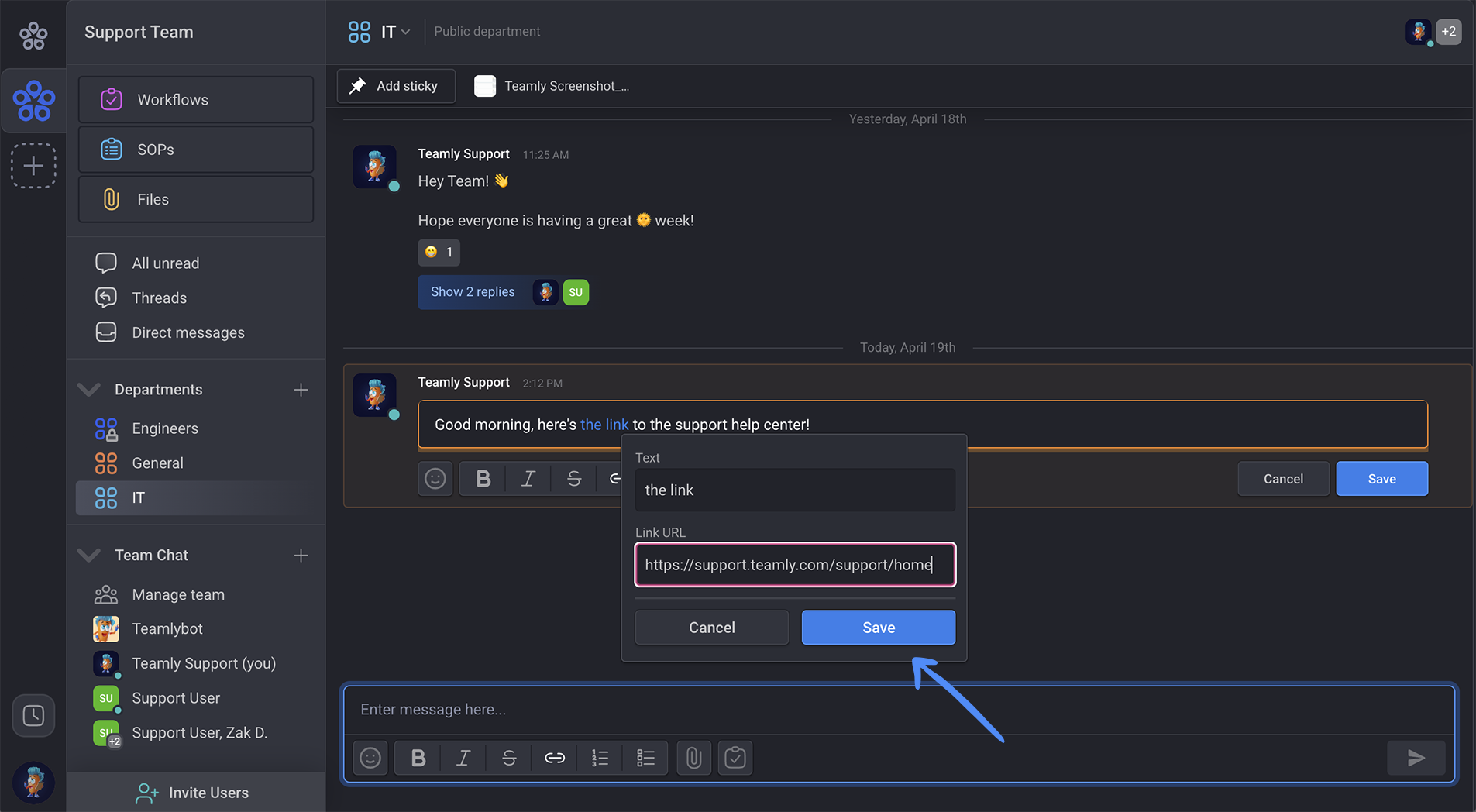Cancel the link dialog

pos(712,628)
